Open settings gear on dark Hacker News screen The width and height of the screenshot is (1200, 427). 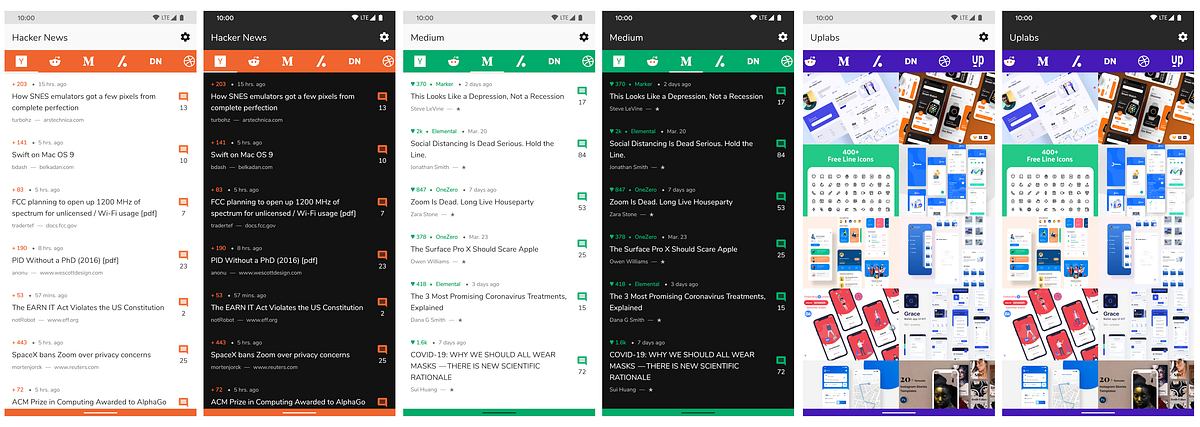[x=384, y=37]
